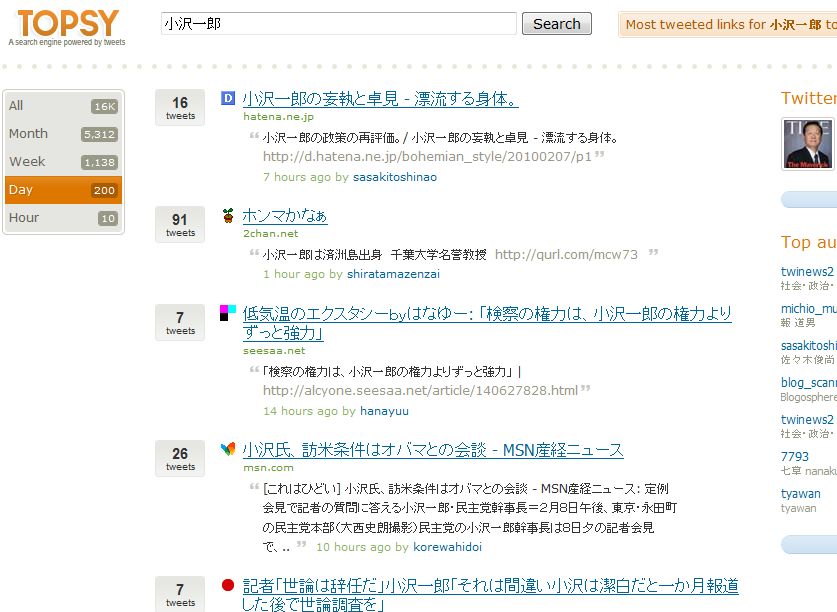Click the Seesaa favicon beside third result

[228, 313]
